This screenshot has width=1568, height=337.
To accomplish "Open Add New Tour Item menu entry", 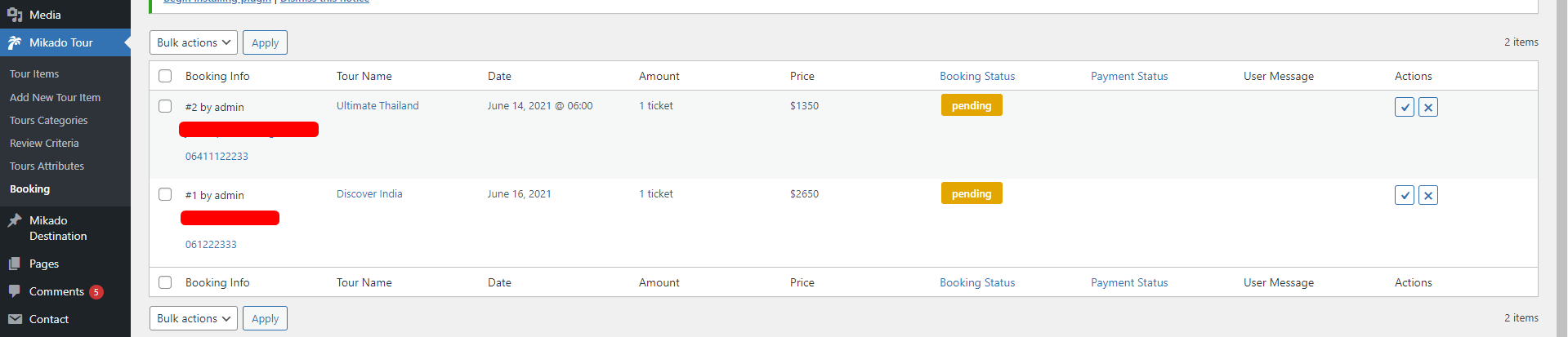I will (x=55, y=97).
